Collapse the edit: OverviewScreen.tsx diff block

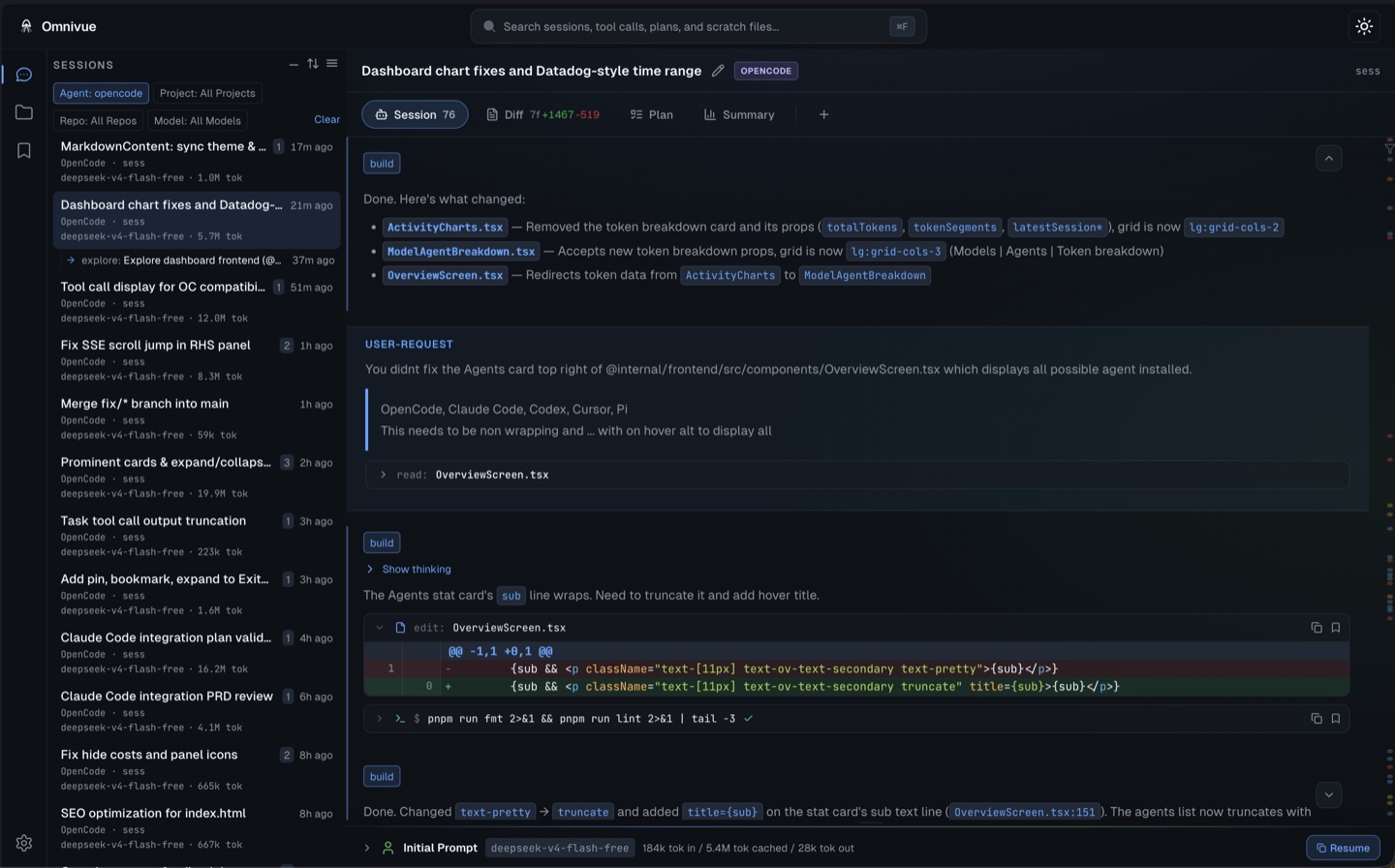(x=380, y=628)
